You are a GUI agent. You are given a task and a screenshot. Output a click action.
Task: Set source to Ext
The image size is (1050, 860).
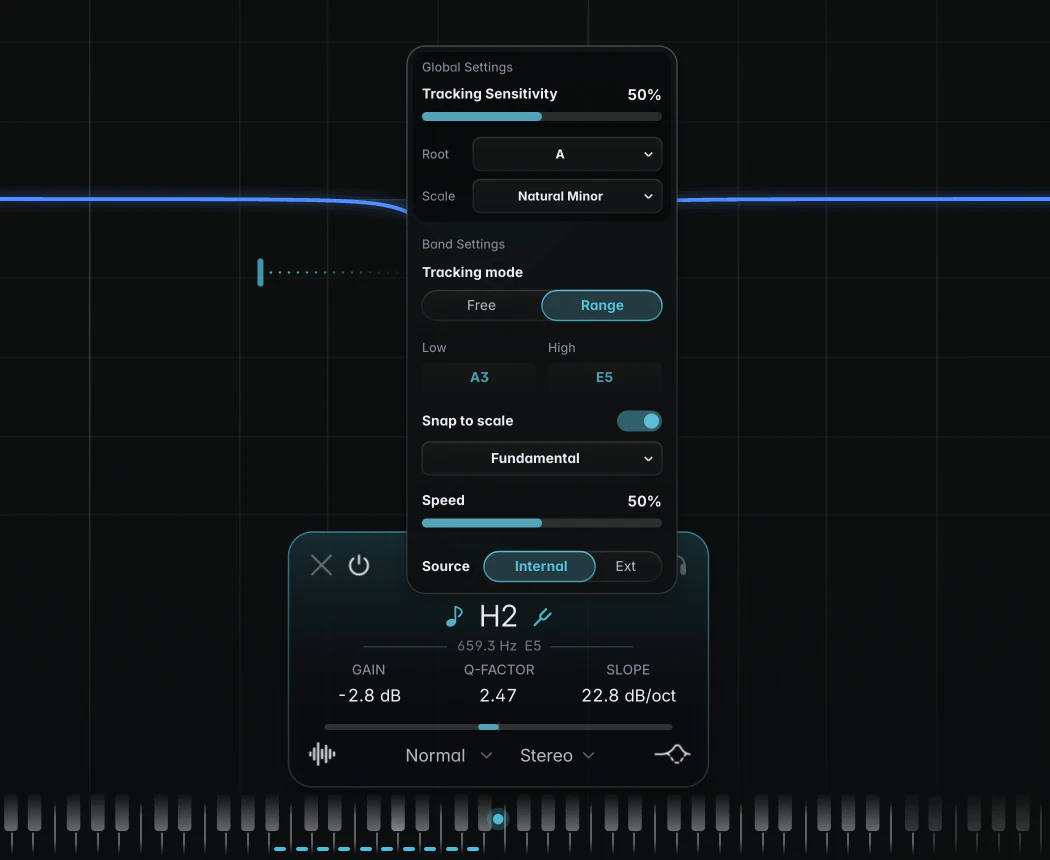[x=625, y=567]
